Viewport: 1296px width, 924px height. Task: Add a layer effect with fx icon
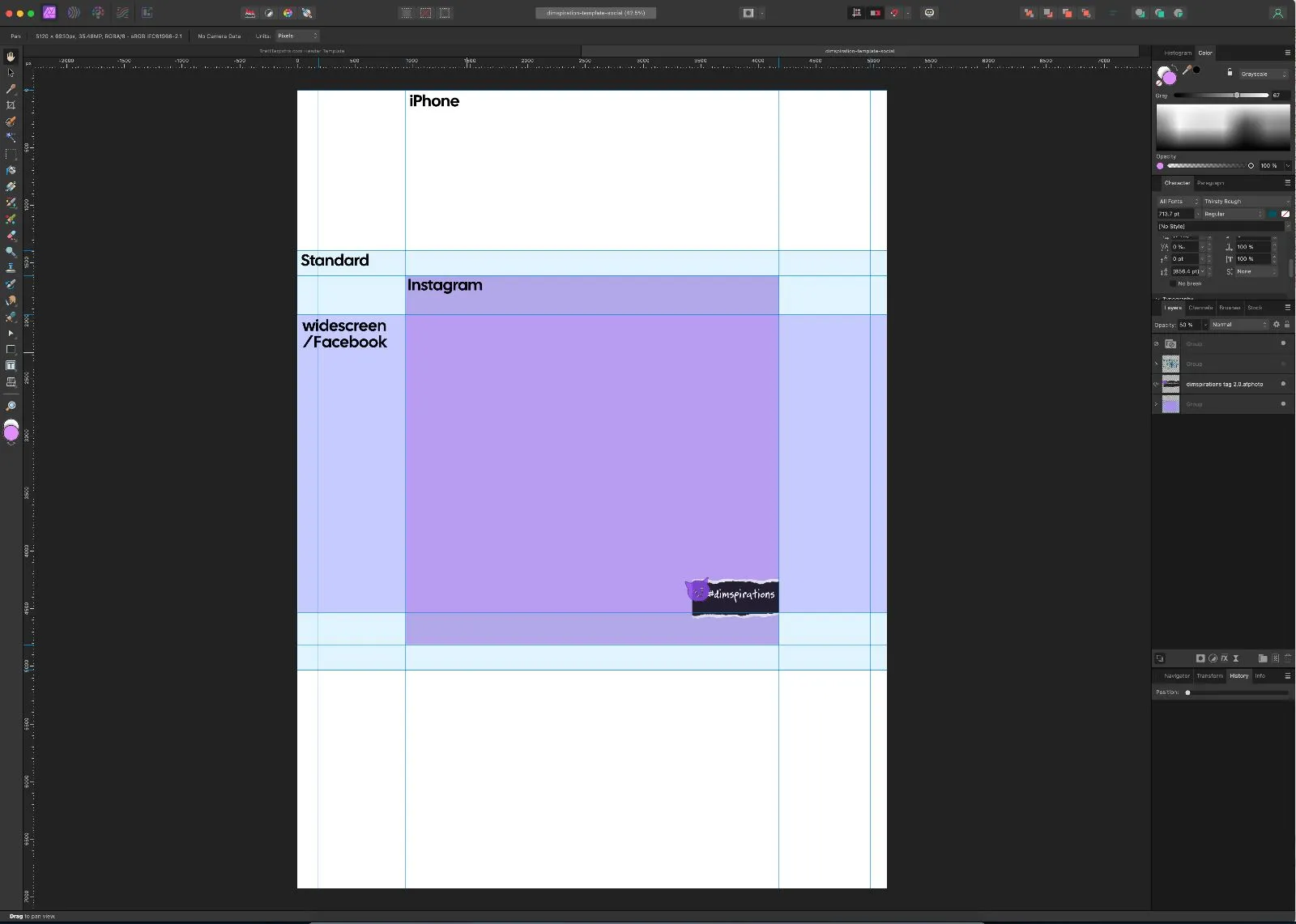coord(1224,658)
